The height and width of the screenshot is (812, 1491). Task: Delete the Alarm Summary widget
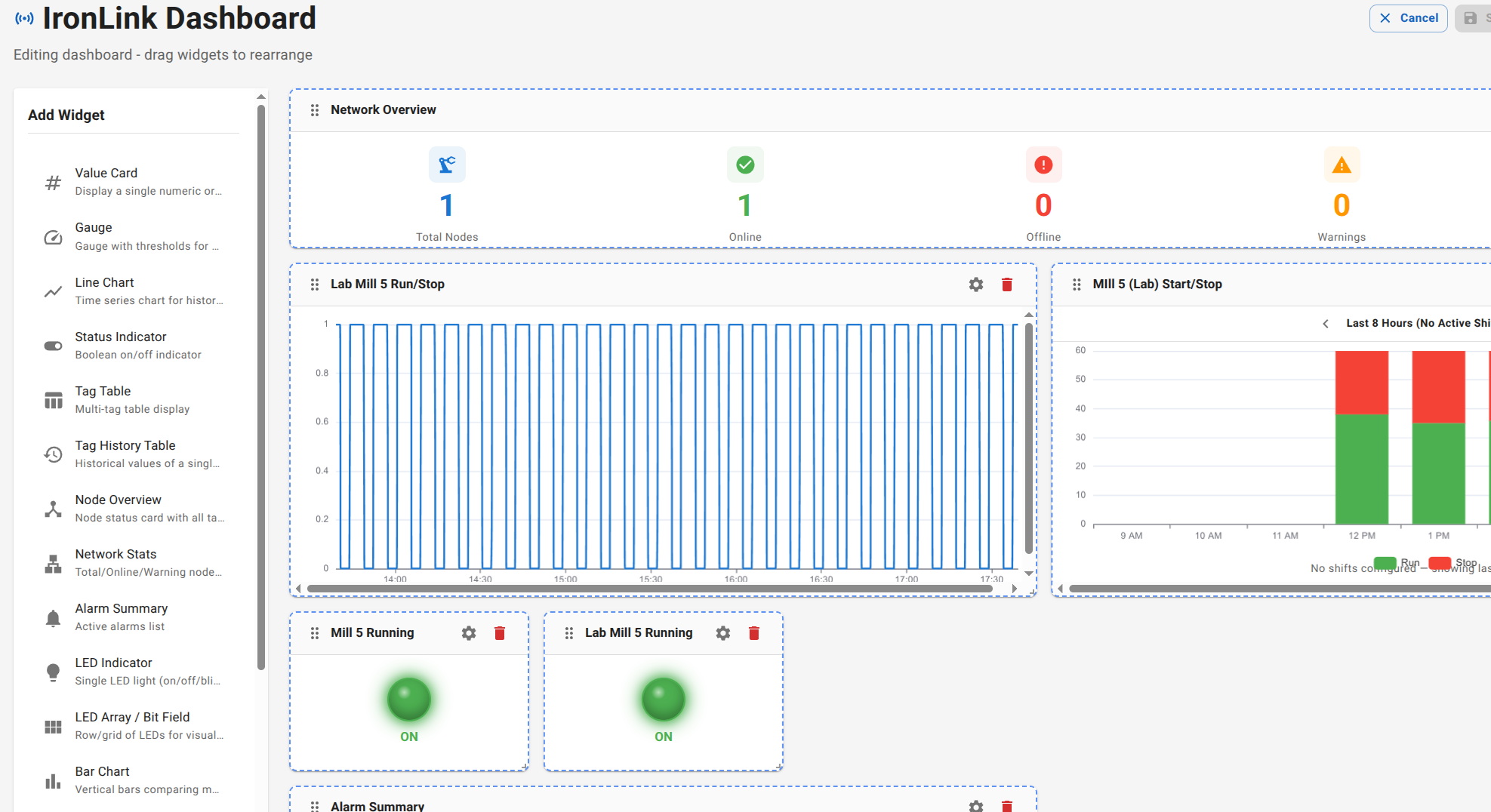tap(1006, 806)
